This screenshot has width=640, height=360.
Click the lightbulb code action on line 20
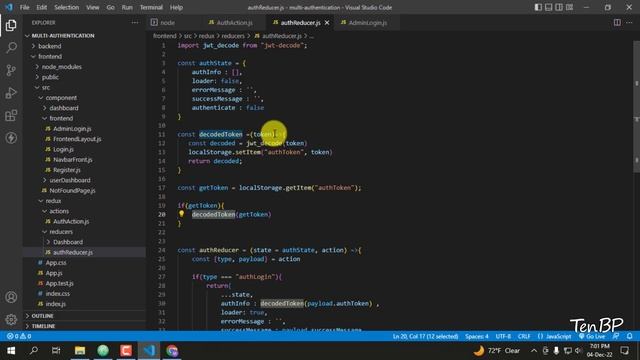coord(182,213)
